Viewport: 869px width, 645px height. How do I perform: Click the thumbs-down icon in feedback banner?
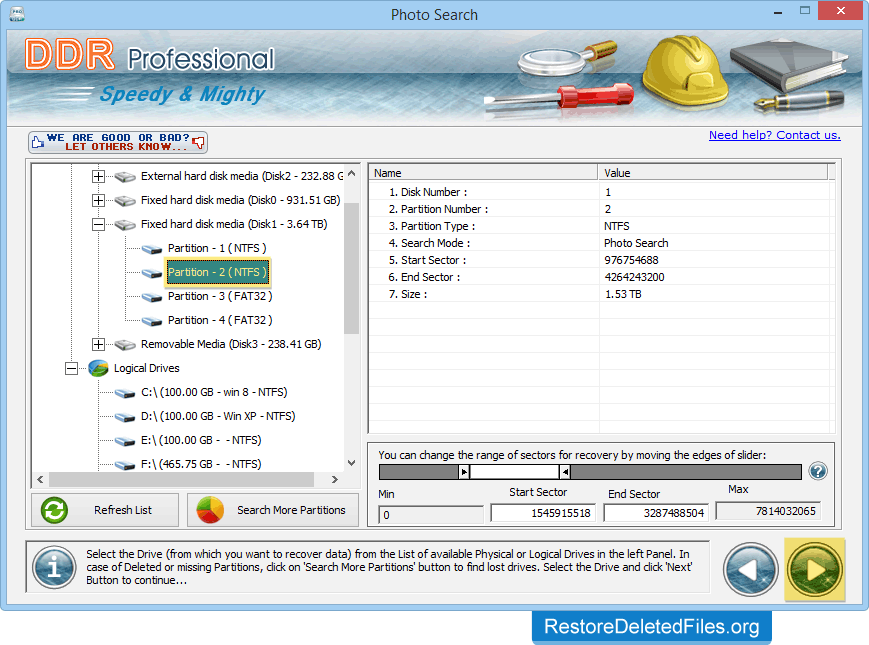198,143
